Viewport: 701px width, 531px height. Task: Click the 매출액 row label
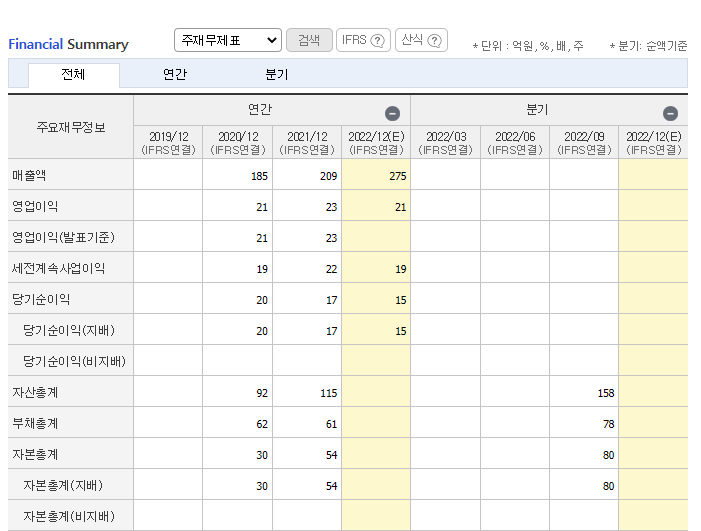click(29, 175)
